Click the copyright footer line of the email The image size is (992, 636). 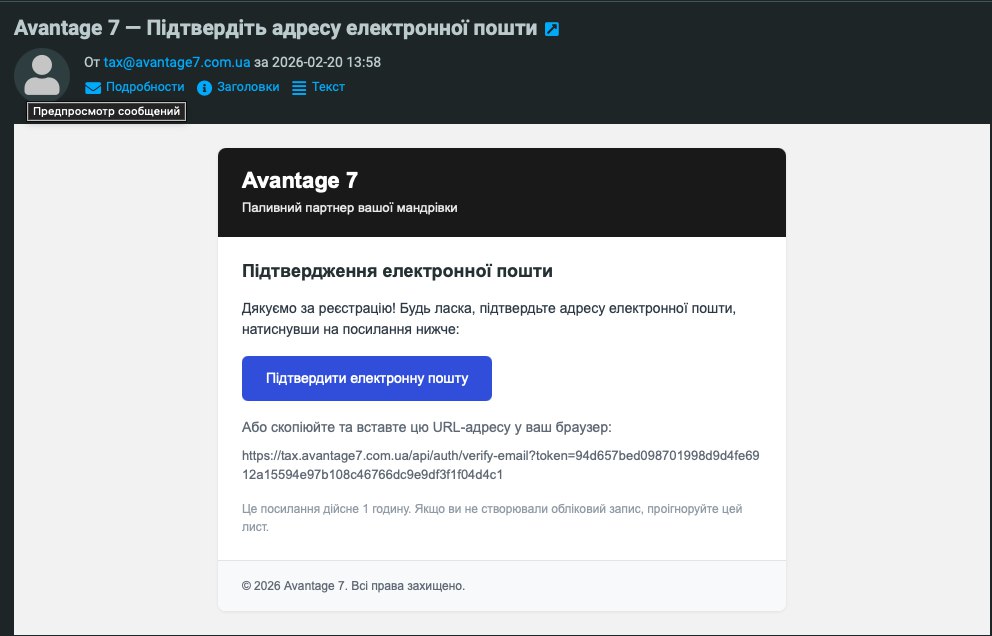(353, 586)
